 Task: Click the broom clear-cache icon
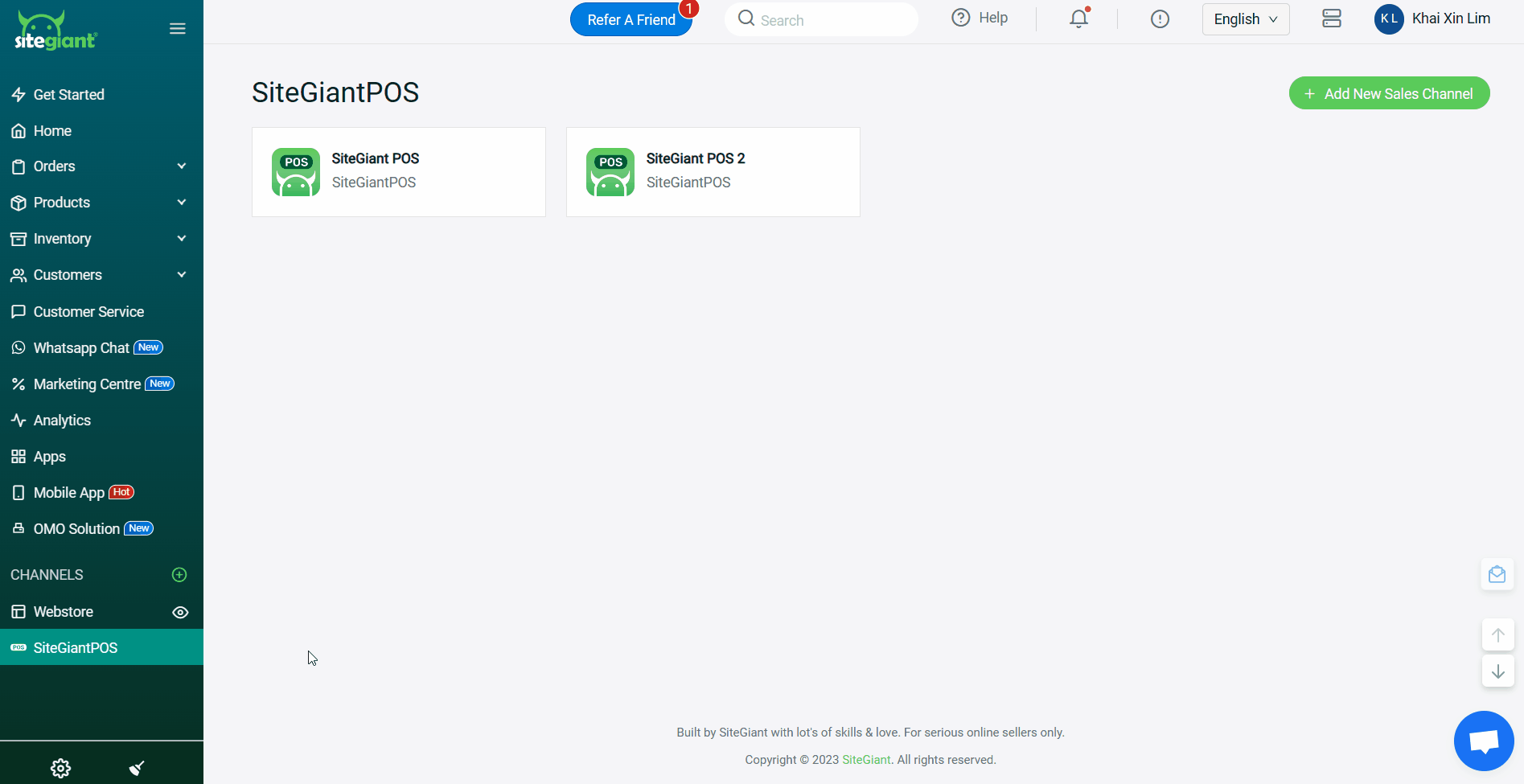[137, 768]
